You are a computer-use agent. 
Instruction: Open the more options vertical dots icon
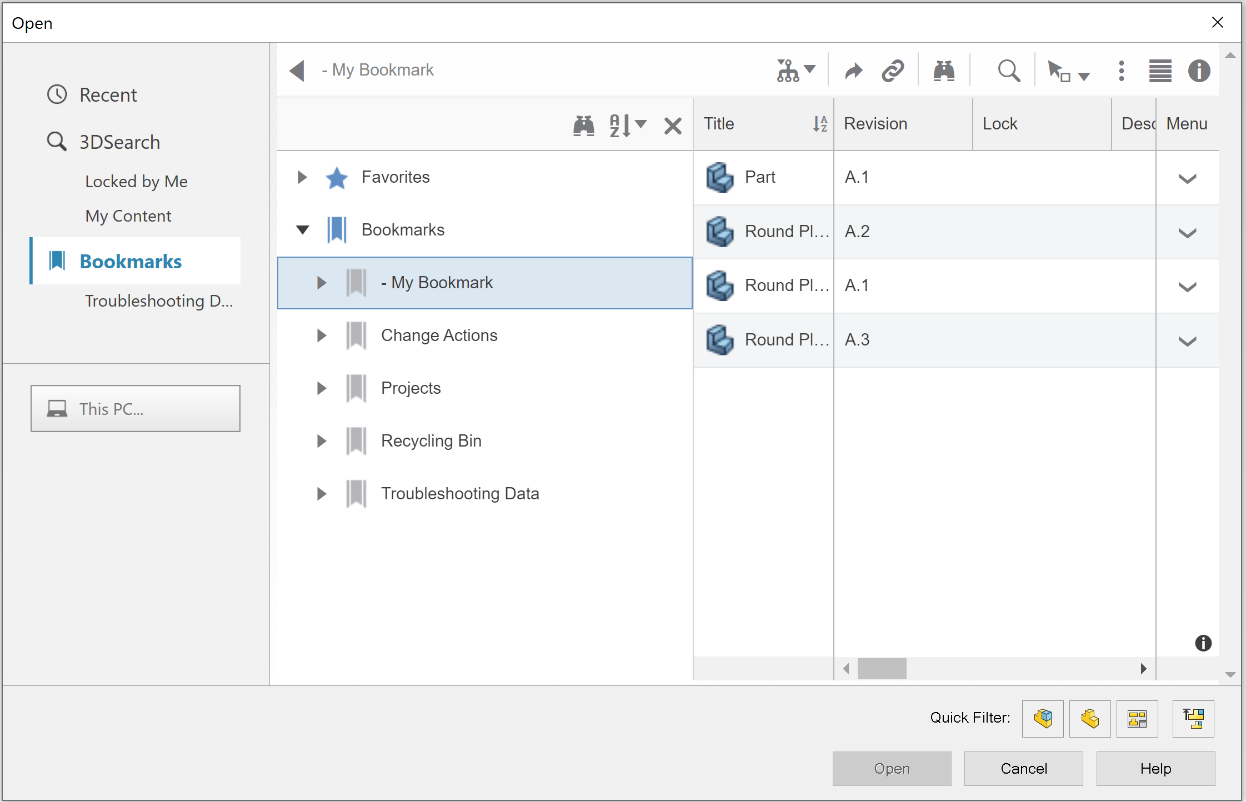[1121, 70]
